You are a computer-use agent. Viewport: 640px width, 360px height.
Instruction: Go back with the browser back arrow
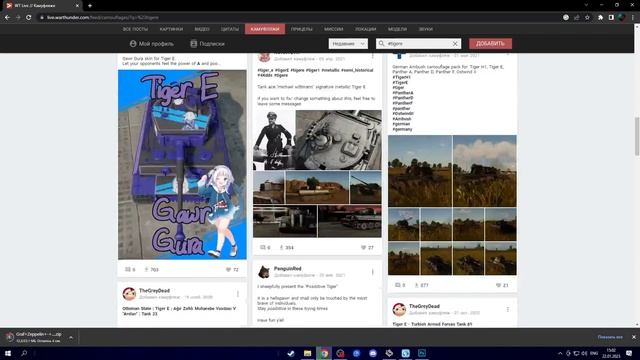click(7, 18)
